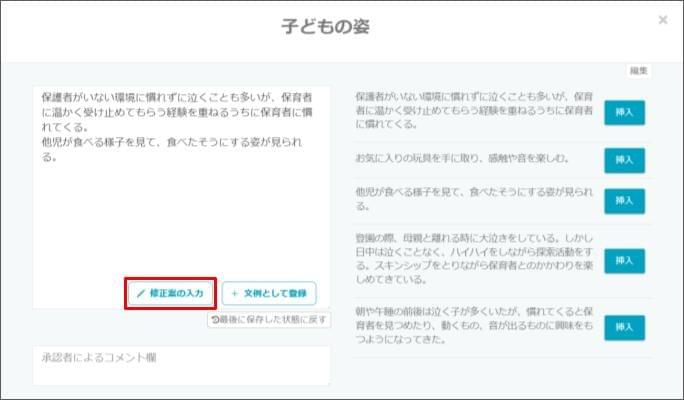The width and height of the screenshot is (684, 400).
Task: Insert the 他児が食べる様子 example sentence
Action: [x=624, y=200]
